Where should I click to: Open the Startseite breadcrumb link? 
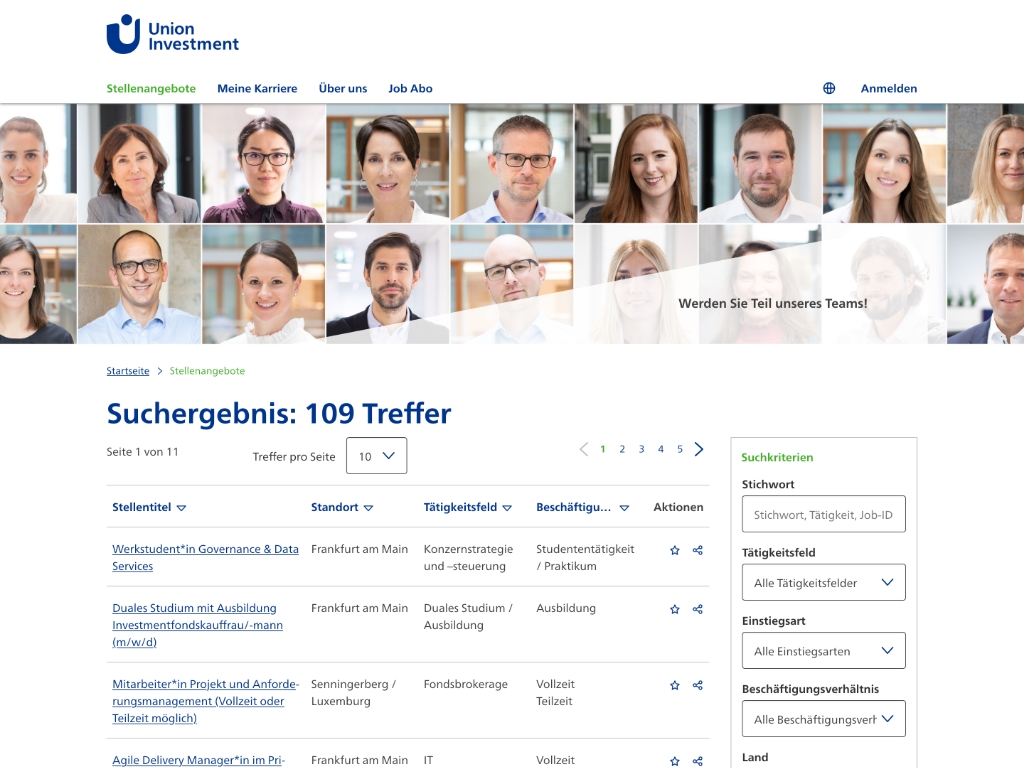[x=127, y=371]
